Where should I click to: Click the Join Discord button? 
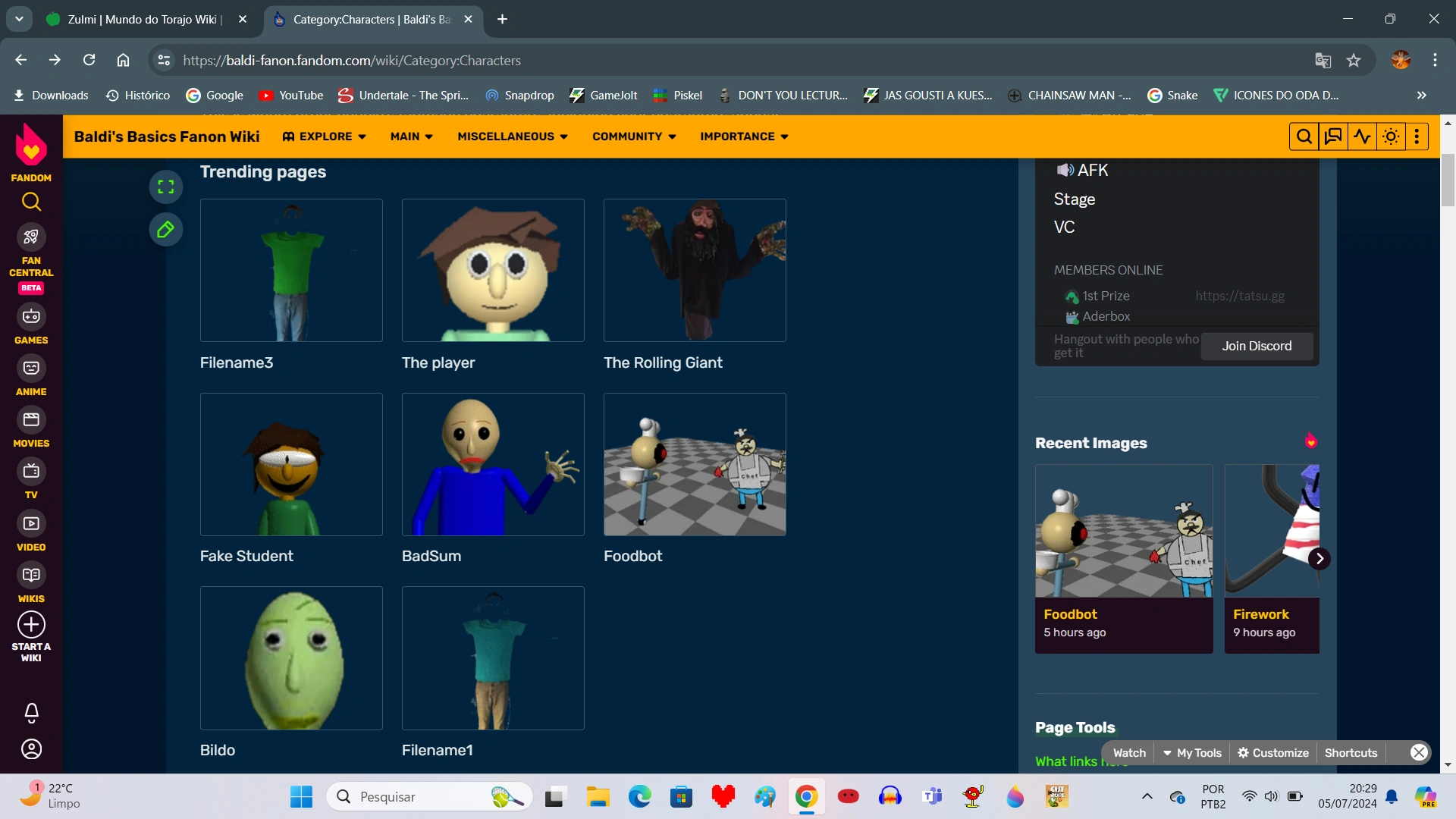click(1257, 346)
